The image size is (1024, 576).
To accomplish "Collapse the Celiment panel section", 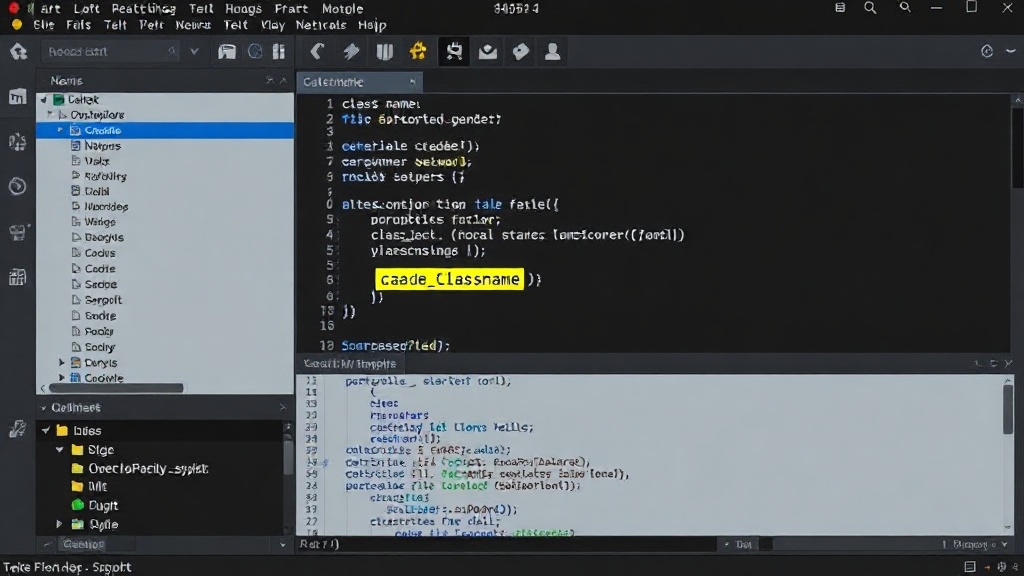I will [x=44, y=408].
